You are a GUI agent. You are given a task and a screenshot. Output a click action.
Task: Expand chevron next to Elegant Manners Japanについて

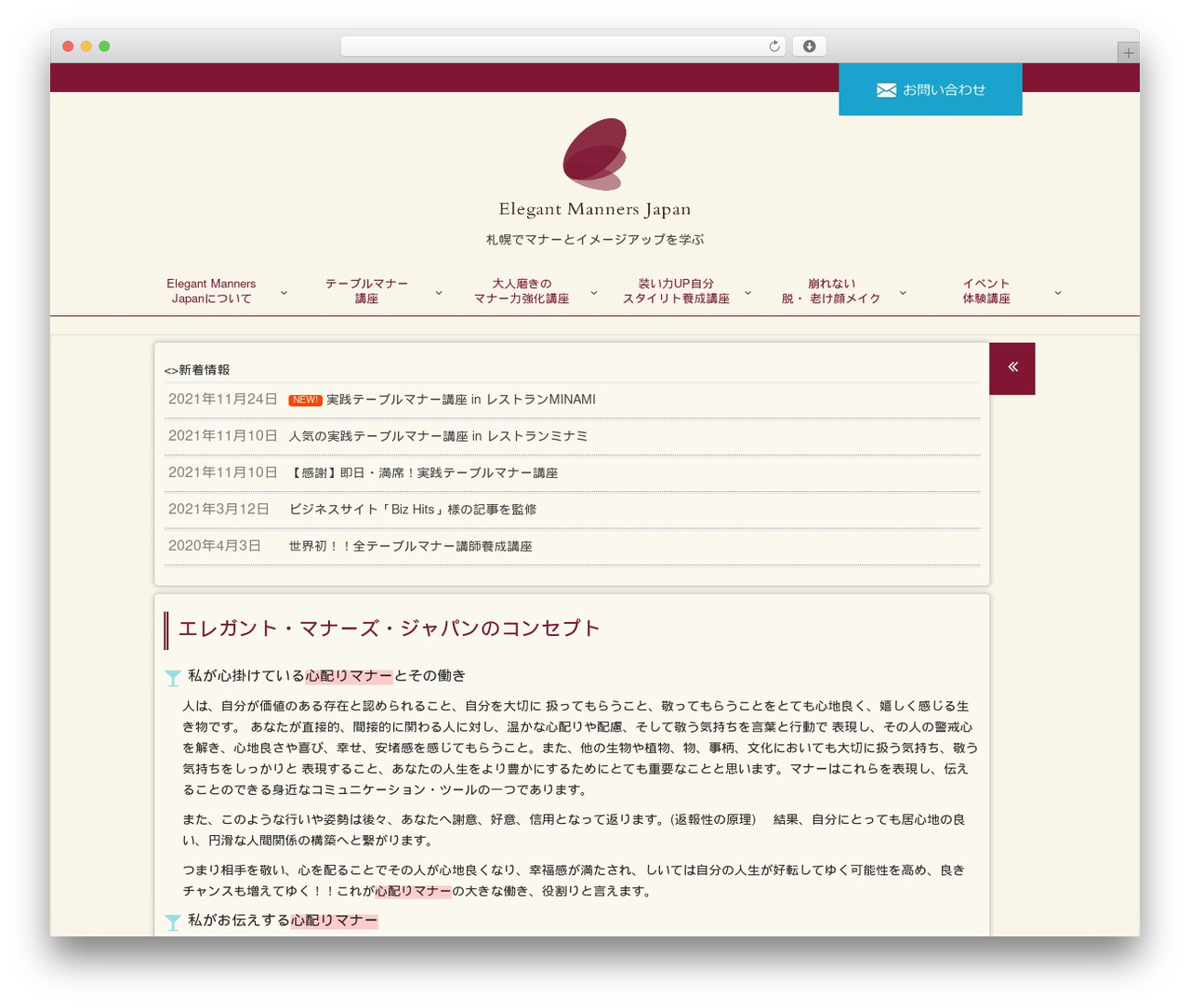pos(284,293)
